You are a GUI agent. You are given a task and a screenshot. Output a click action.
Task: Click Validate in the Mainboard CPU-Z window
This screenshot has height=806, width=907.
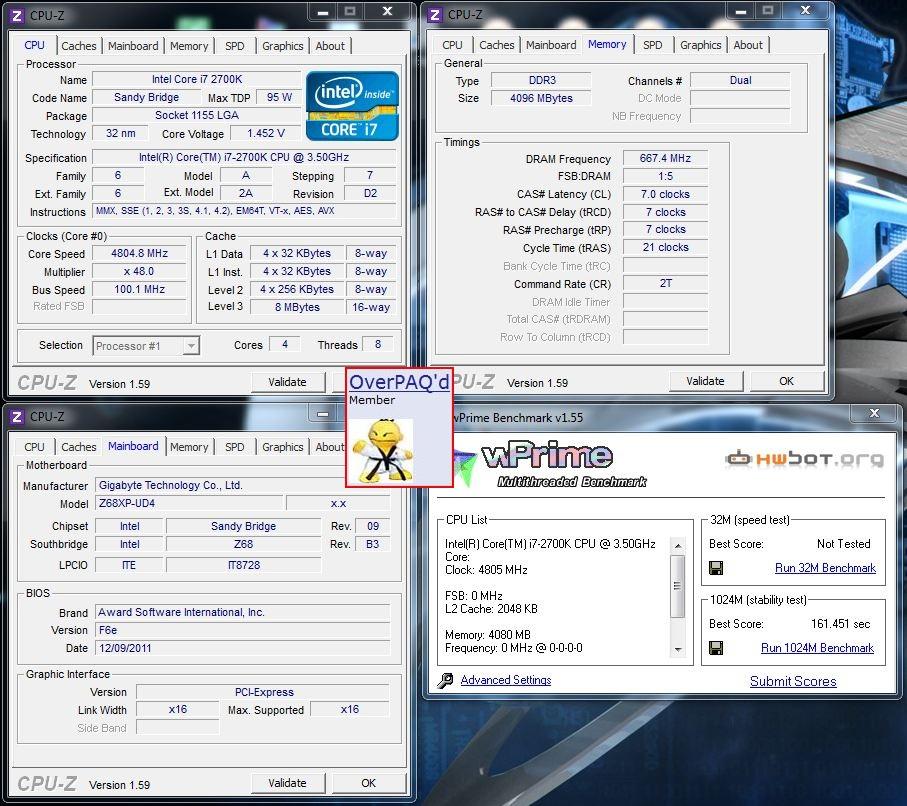pyautogui.click(x=287, y=783)
